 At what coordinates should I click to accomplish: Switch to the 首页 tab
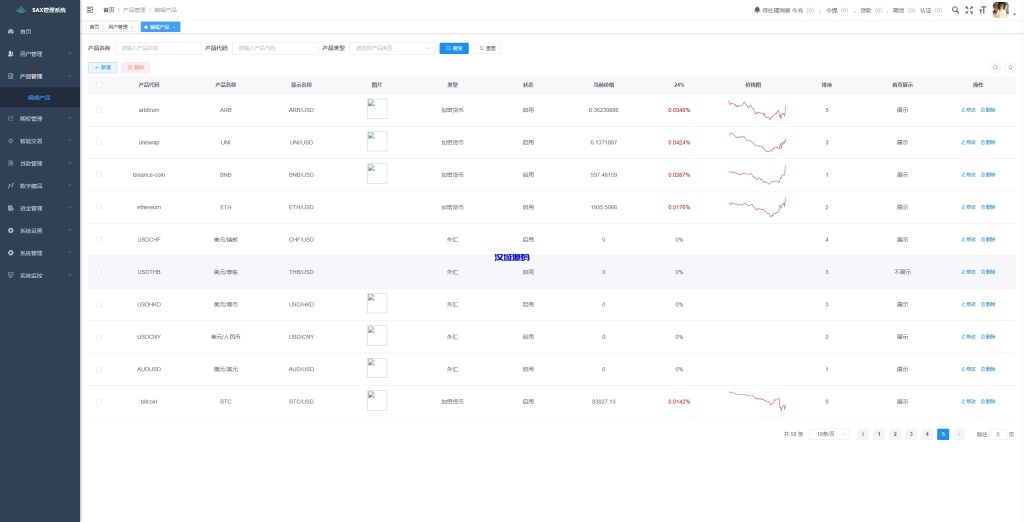pyautogui.click(x=94, y=27)
